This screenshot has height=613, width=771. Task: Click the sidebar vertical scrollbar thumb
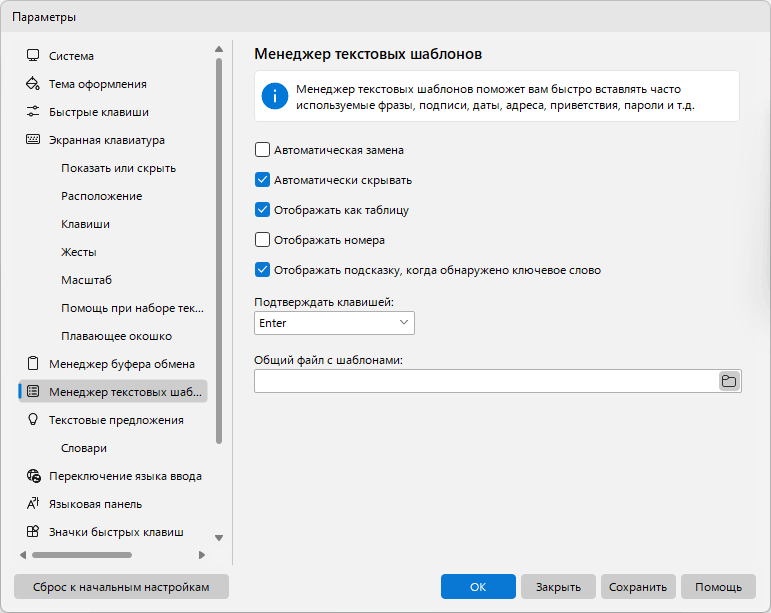(x=219, y=251)
